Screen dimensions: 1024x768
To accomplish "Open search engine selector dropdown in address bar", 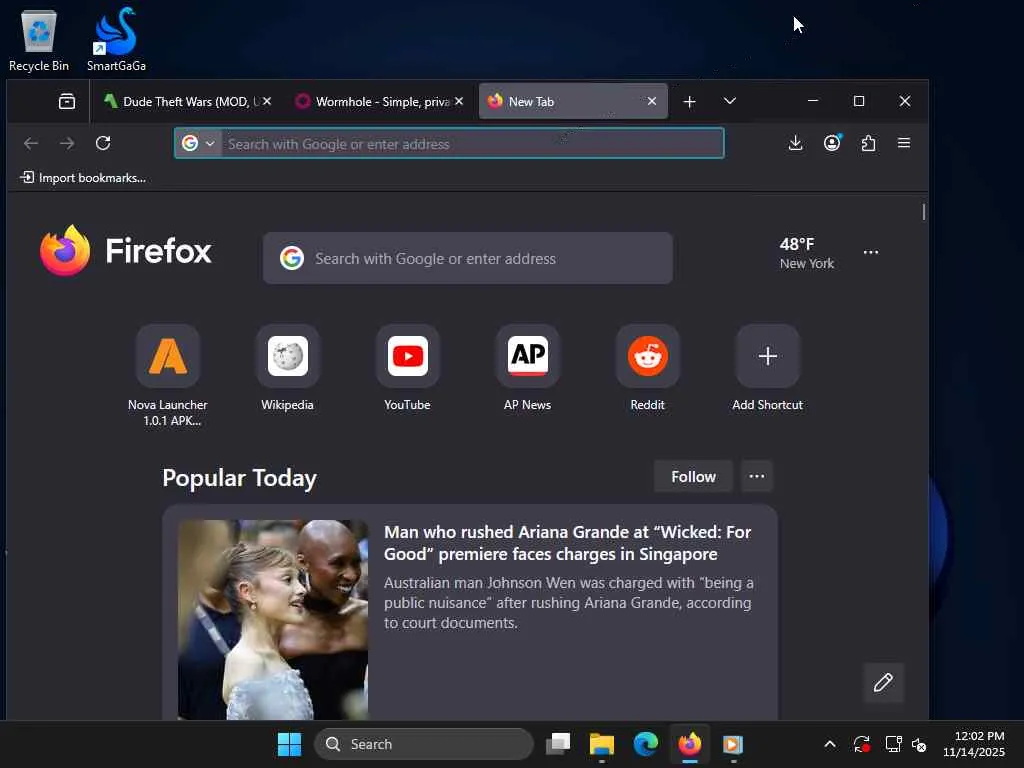I will point(198,143).
